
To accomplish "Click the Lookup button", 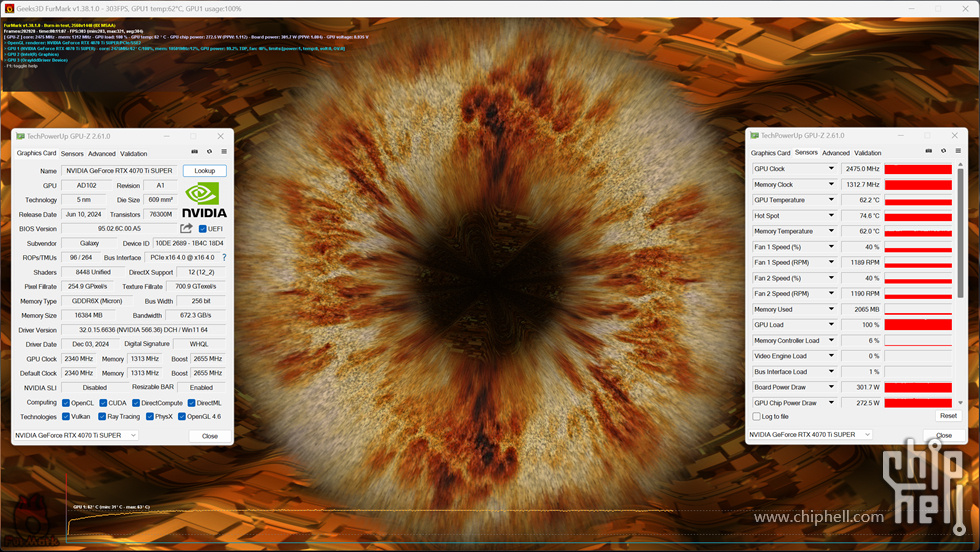I will pyautogui.click(x=204, y=171).
